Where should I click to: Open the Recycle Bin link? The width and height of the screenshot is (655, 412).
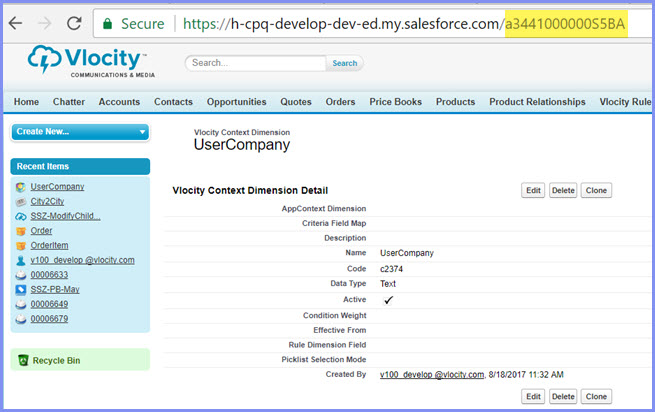point(56,360)
